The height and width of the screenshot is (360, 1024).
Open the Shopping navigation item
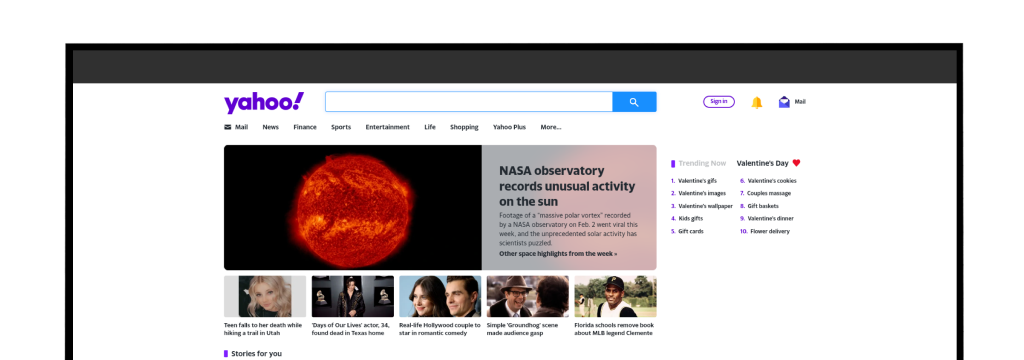[x=464, y=127]
